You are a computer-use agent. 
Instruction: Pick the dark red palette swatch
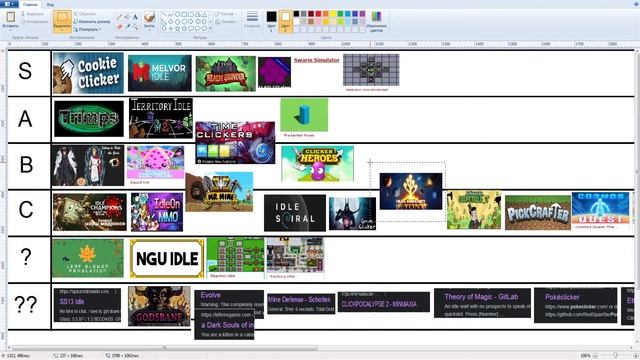point(311,14)
